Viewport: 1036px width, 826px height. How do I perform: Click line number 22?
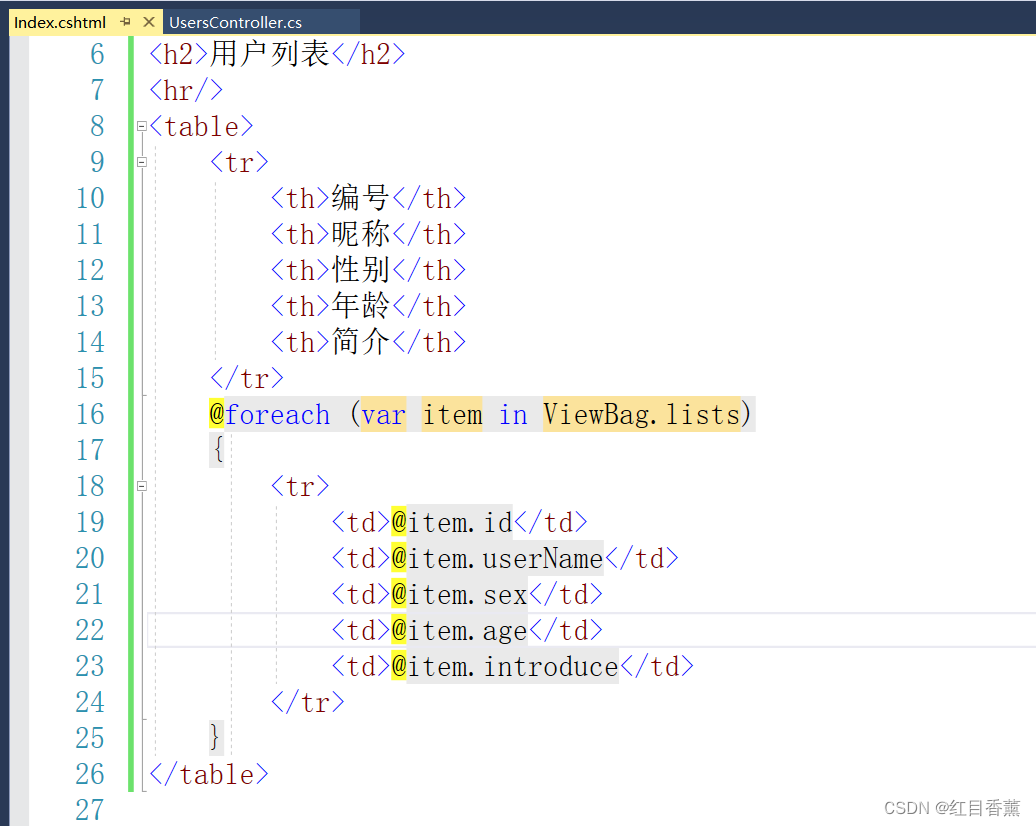pyautogui.click(x=90, y=630)
